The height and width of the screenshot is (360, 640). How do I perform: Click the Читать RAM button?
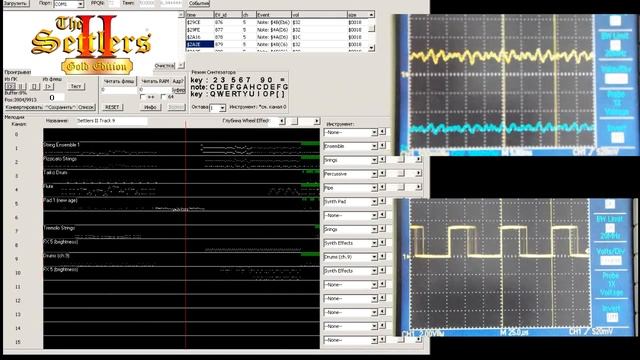pyautogui.click(x=155, y=81)
